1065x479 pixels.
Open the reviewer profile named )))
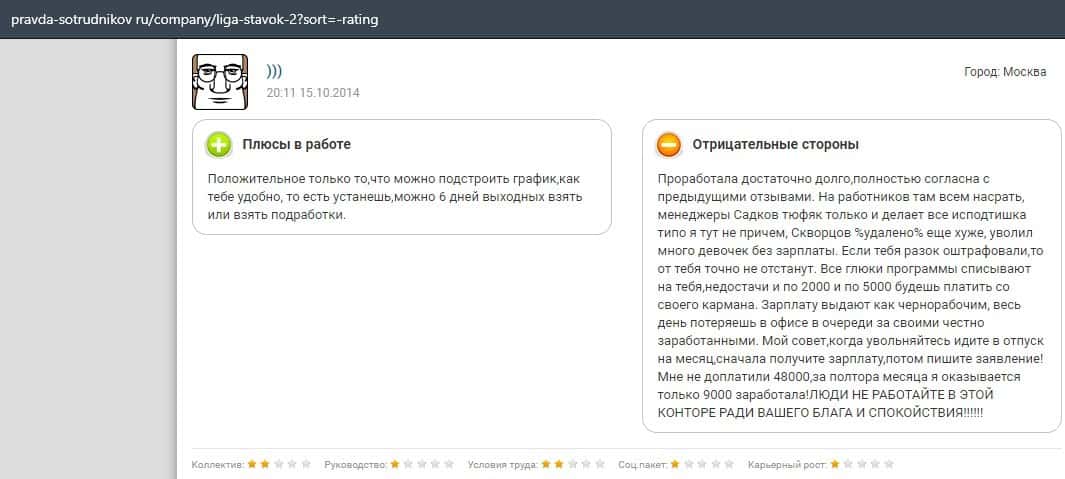274,72
